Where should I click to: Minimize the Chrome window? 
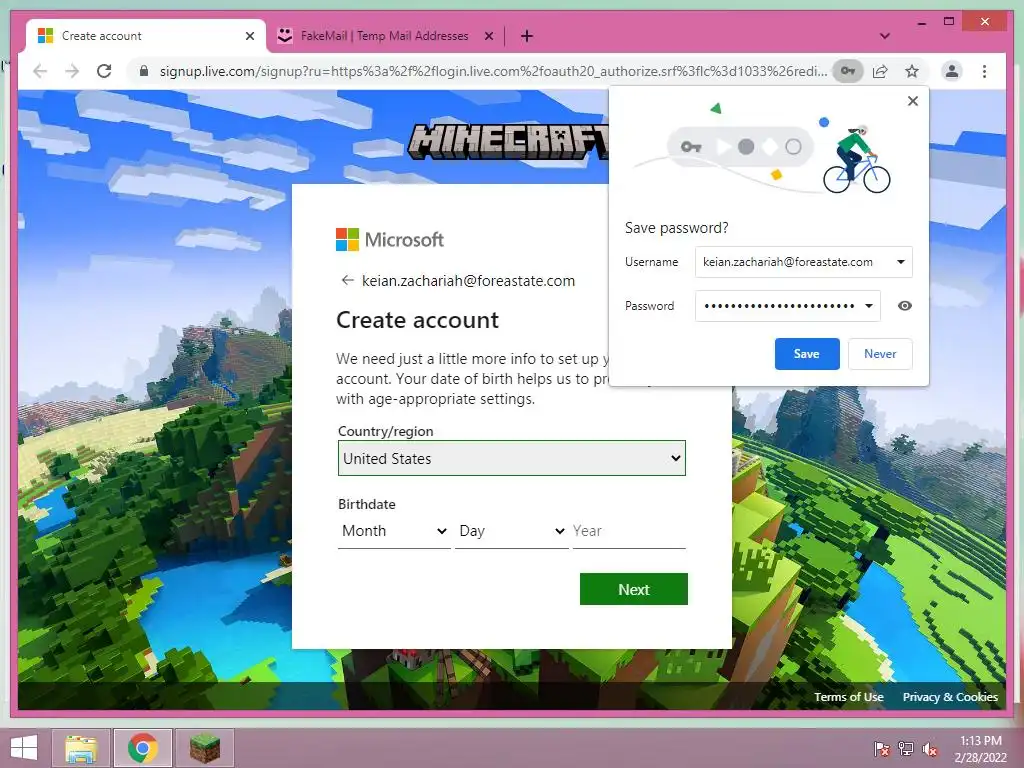(921, 23)
